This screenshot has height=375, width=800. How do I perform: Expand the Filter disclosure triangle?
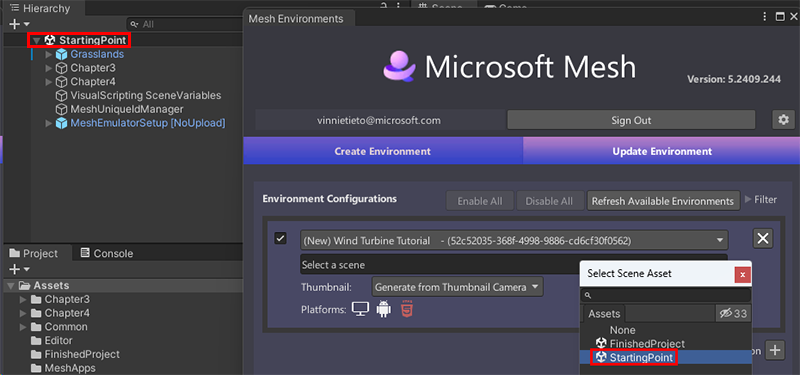[x=748, y=199]
